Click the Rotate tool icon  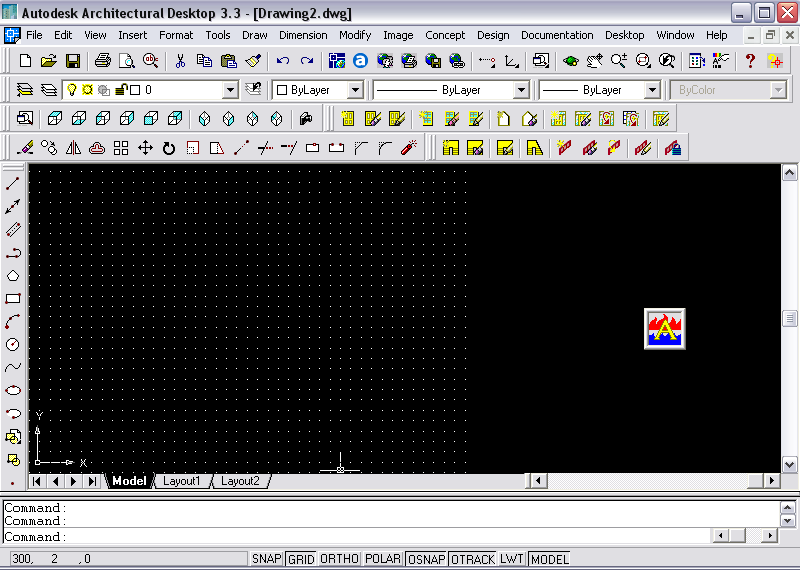(x=169, y=148)
